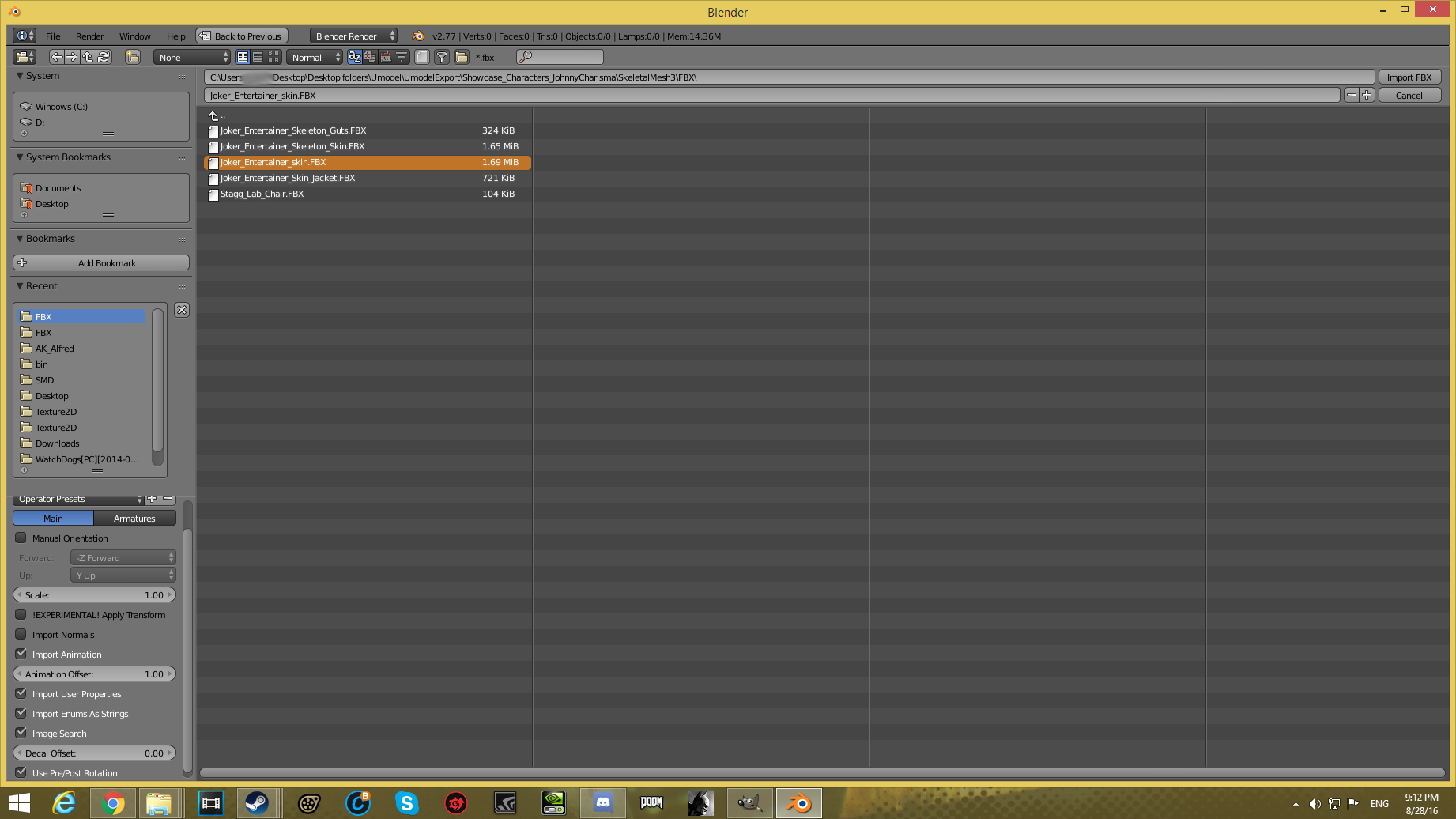Sort files alphabetically
The width and height of the screenshot is (1456, 819).
click(x=355, y=57)
